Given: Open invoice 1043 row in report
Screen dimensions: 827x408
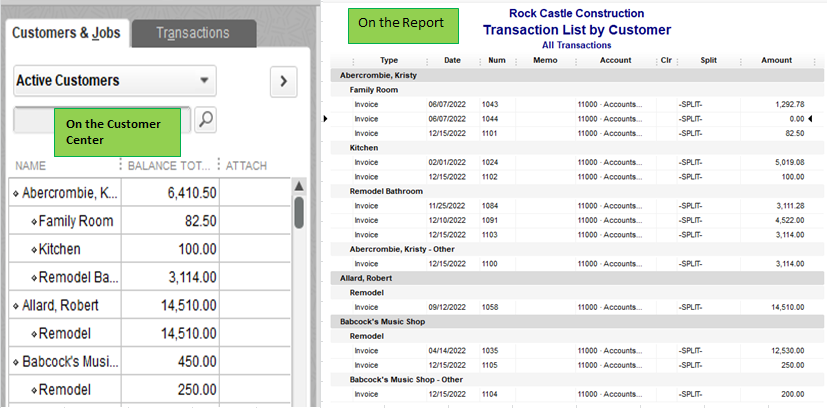Looking at the screenshot, I should (x=578, y=104).
